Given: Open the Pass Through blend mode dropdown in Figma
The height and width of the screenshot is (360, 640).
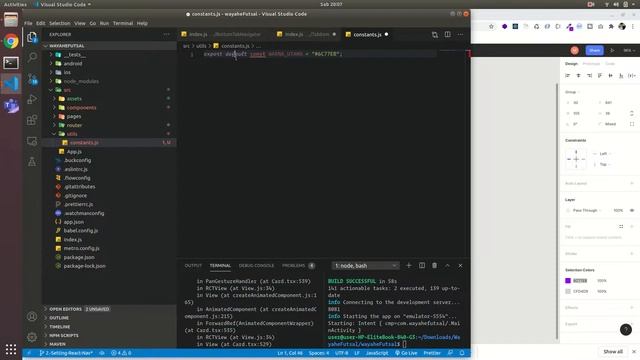Looking at the screenshot, I should pos(587,210).
